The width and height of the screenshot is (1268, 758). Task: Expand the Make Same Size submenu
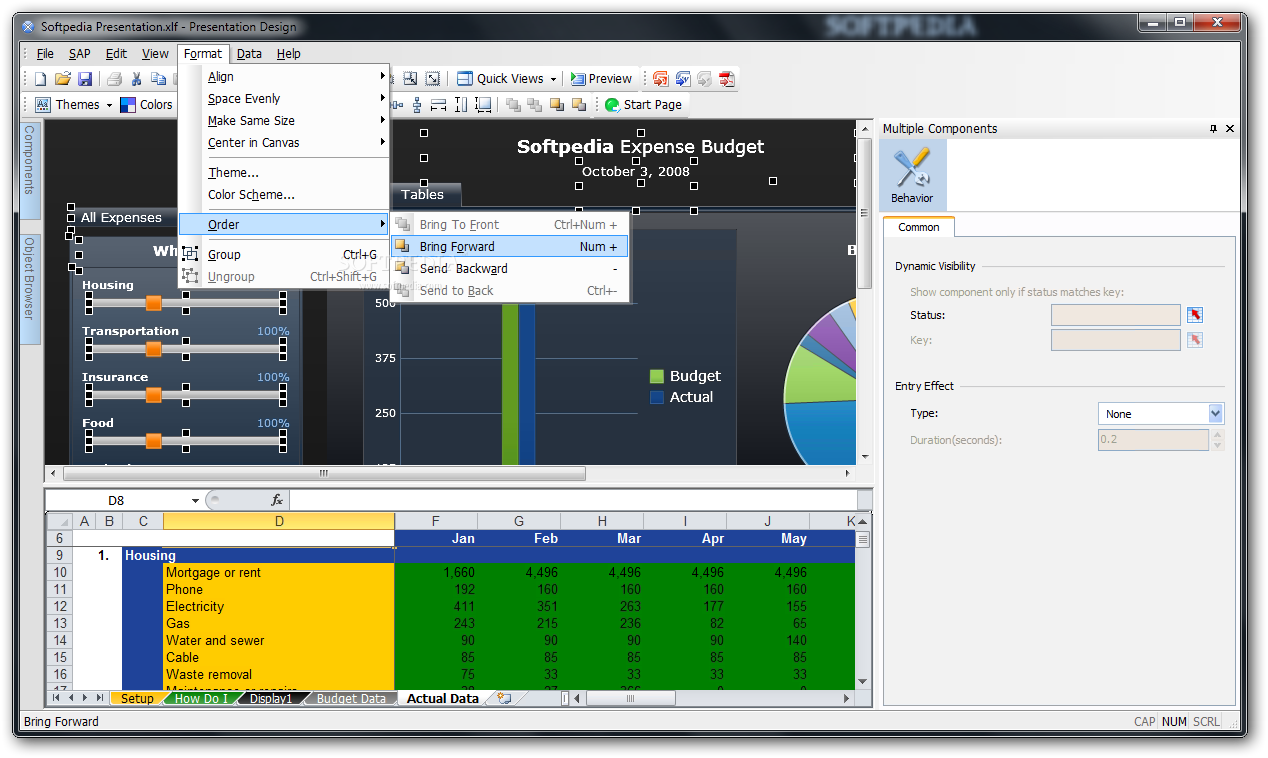(283, 121)
